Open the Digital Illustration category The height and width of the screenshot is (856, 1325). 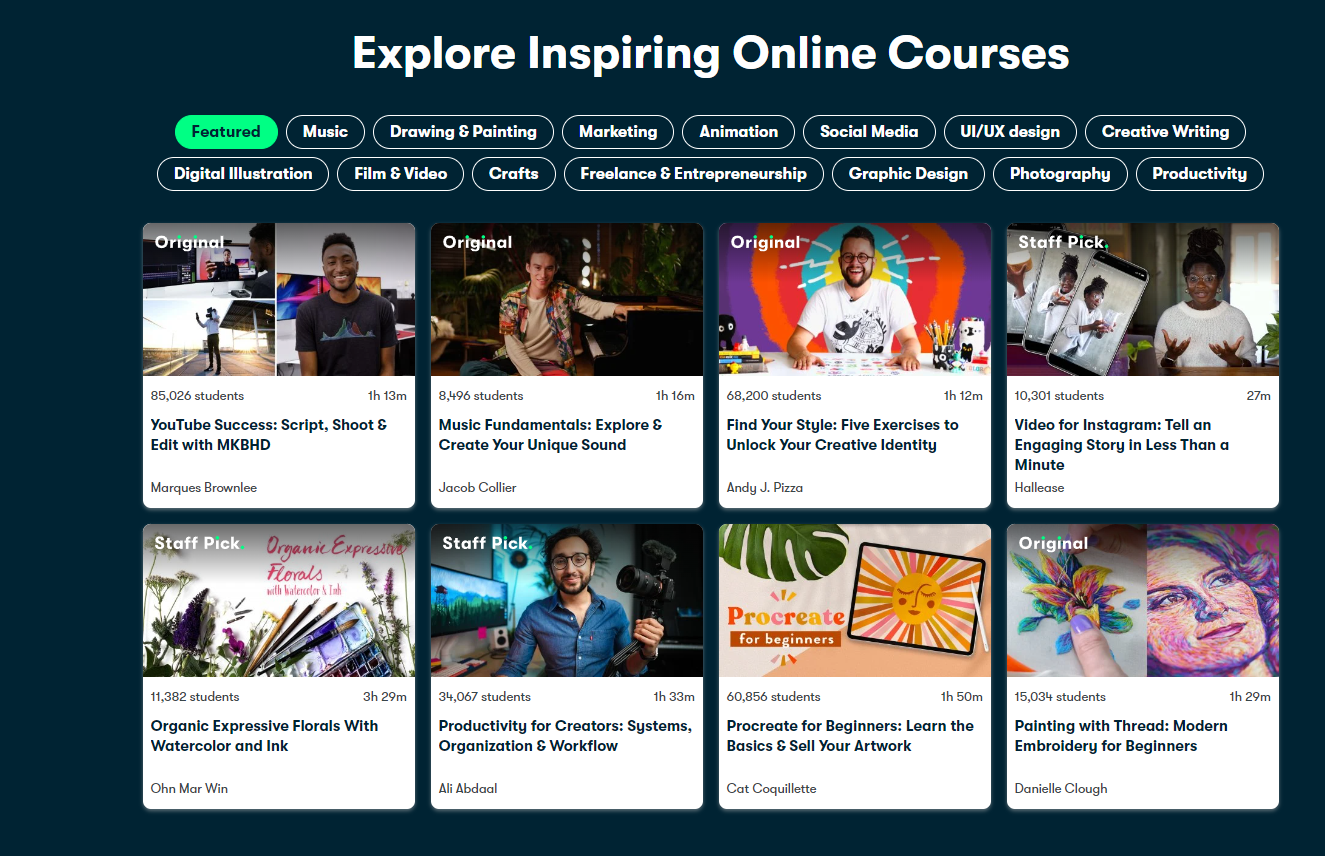tap(243, 174)
